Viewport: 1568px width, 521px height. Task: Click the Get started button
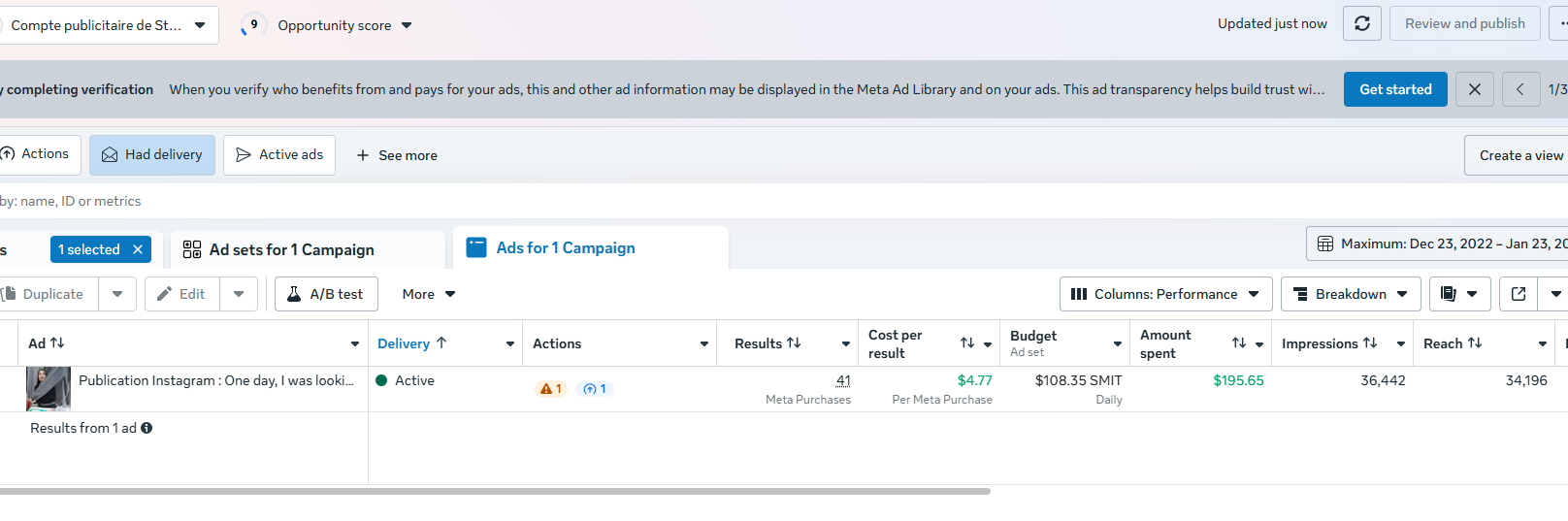(1395, 89)
